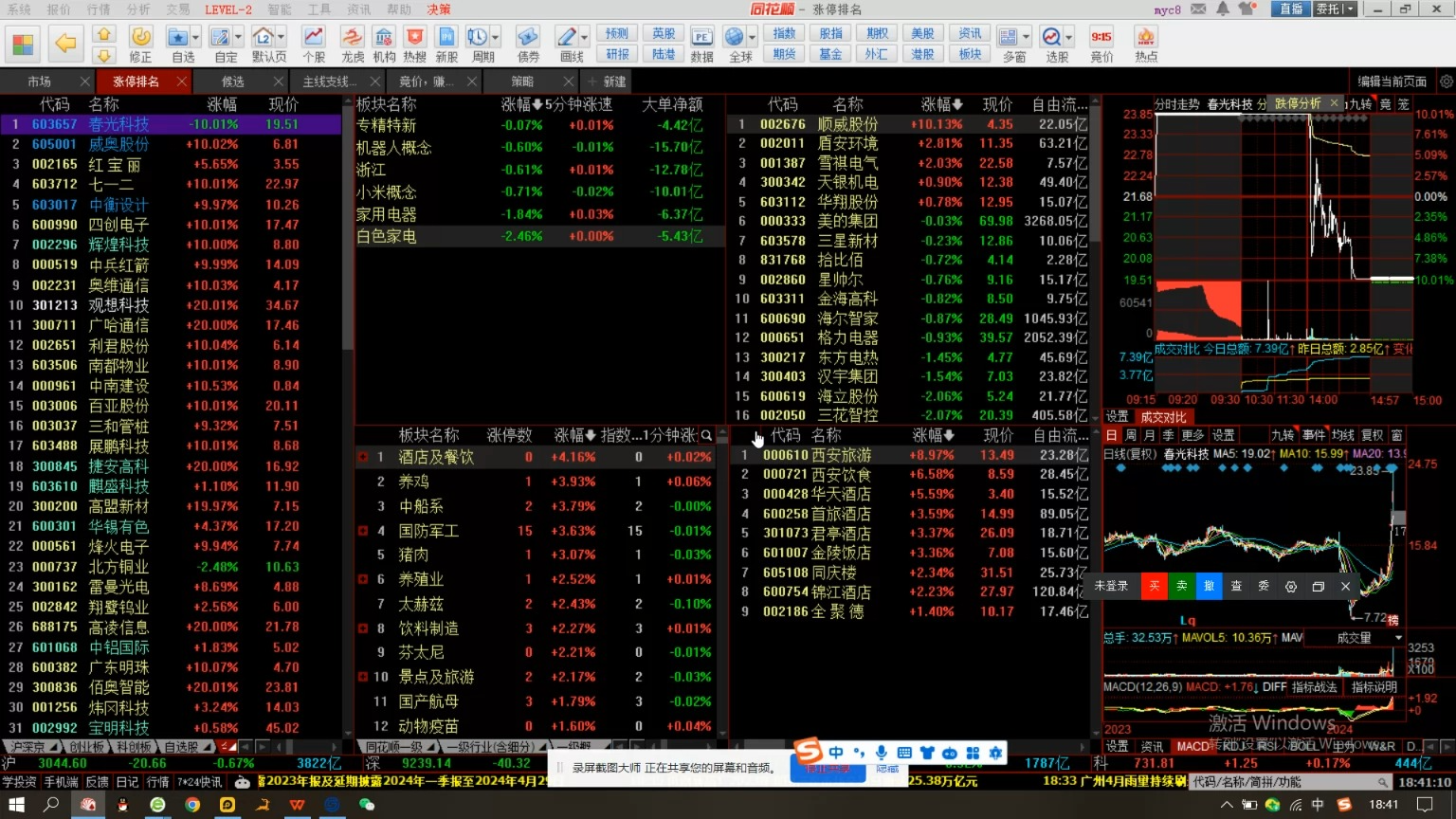The image size is (1456, 819).
Task: Open the 自选 dropdown arrow
Action: (x=196, y=37)
